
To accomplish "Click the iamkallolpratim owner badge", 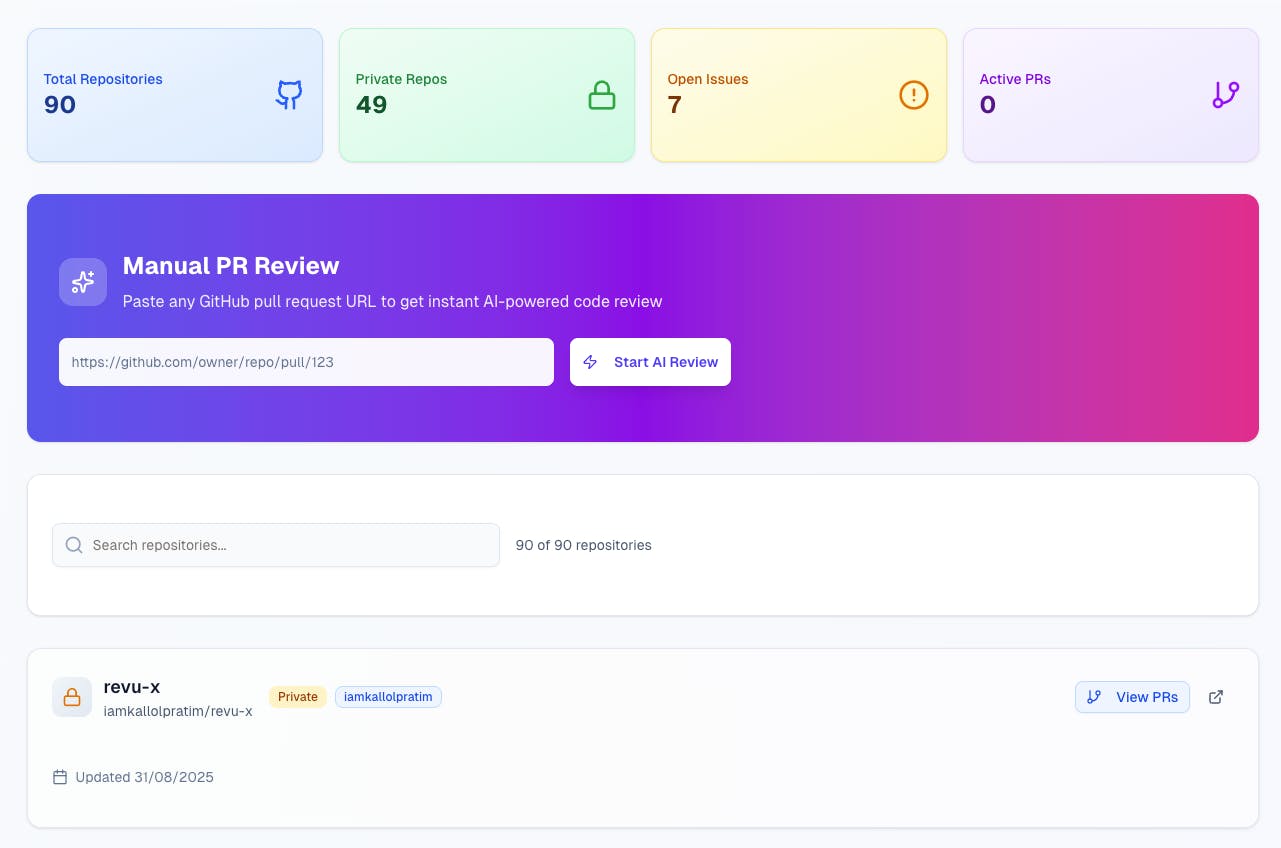I will 388,697.
